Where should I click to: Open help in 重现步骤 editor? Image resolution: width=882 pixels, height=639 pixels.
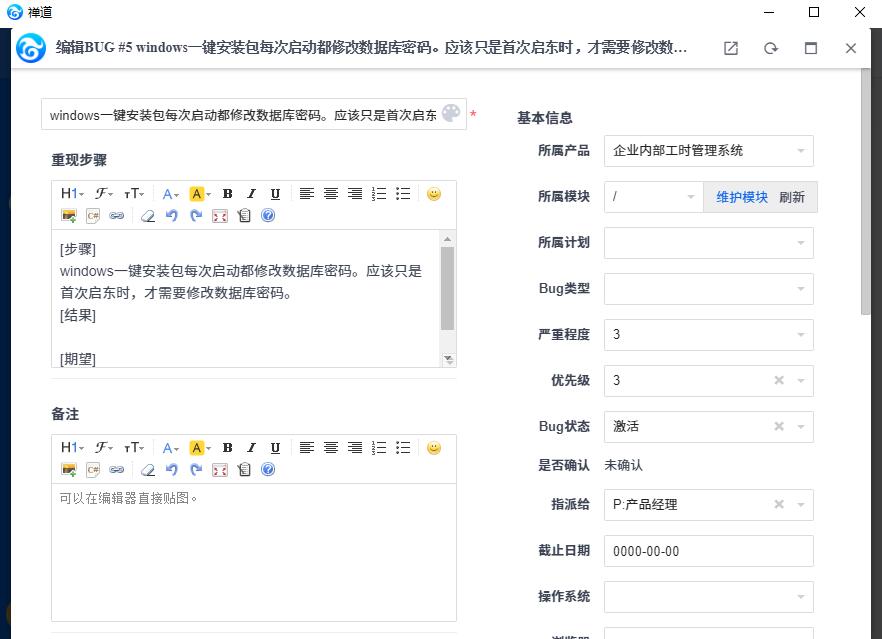(268, 215)
